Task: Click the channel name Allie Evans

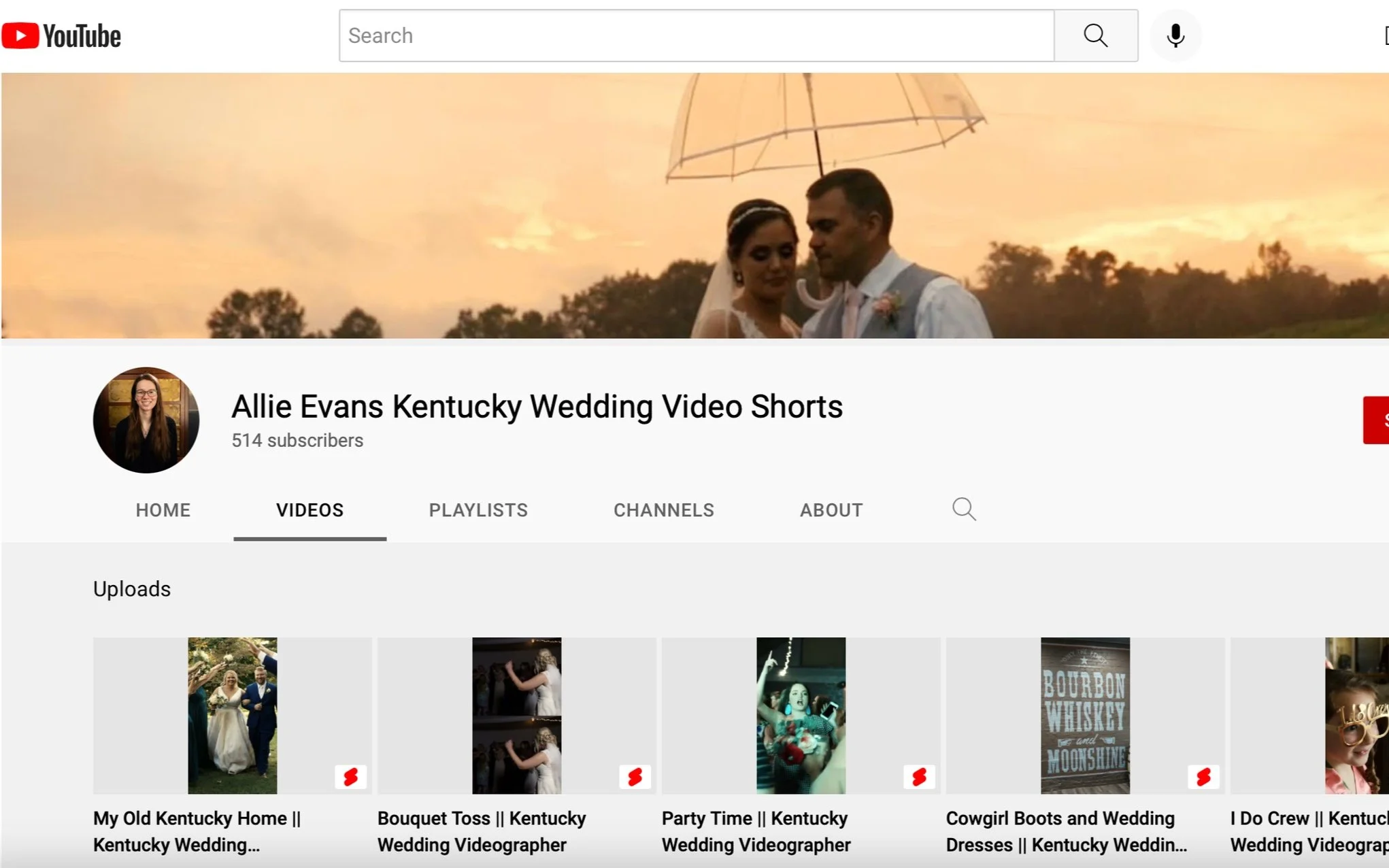Action: [x=536, y=406]
